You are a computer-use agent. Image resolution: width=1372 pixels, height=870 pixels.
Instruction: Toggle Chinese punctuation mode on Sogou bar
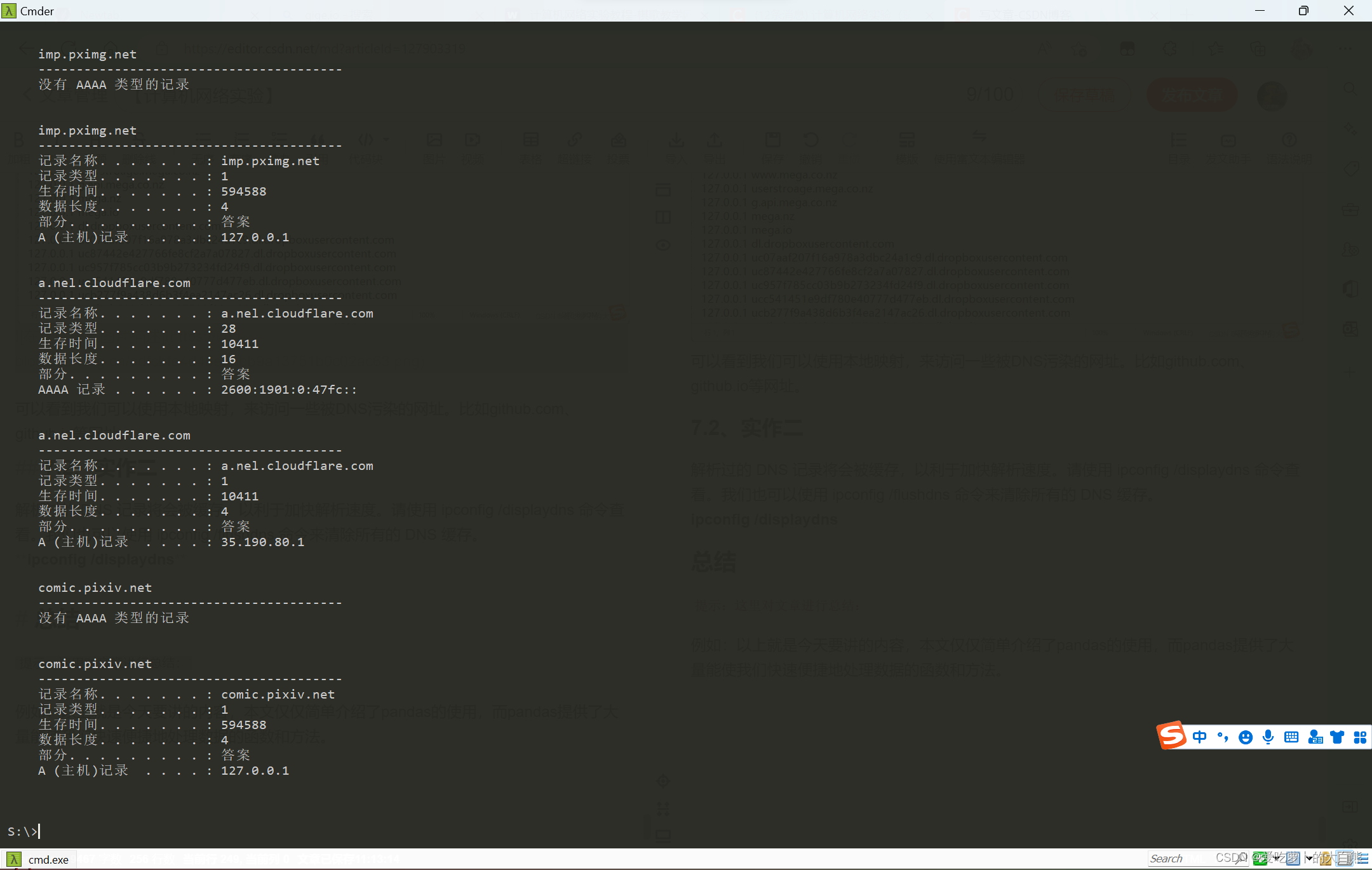point(1223,737)
